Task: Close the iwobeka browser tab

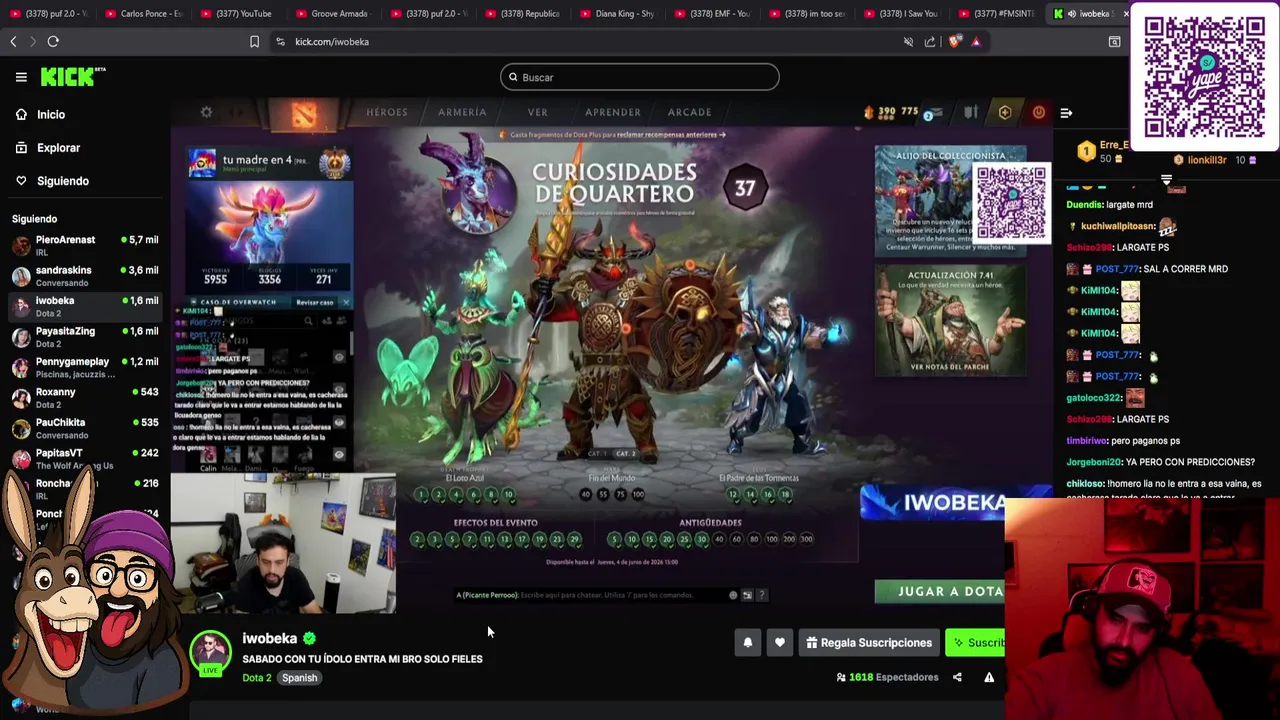Action: click(1125, 14)
